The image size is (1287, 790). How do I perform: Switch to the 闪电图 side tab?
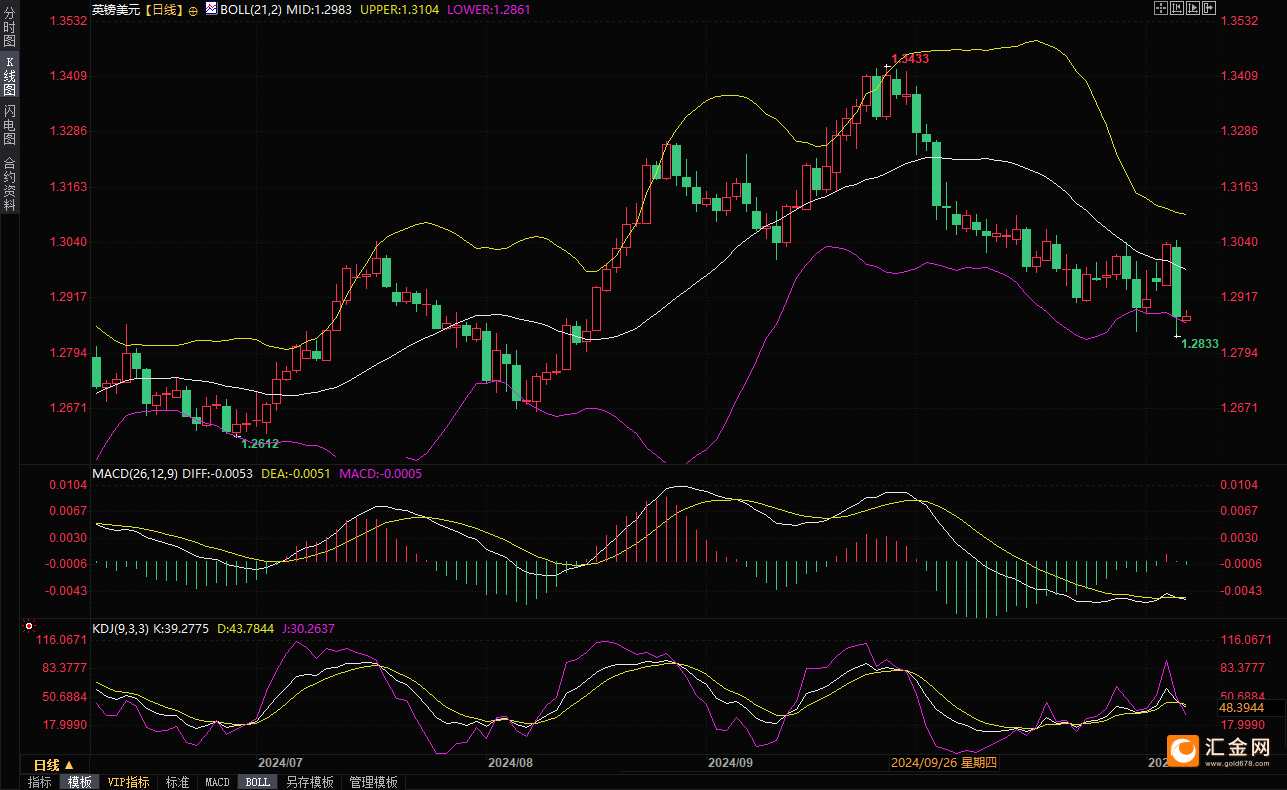9,124
